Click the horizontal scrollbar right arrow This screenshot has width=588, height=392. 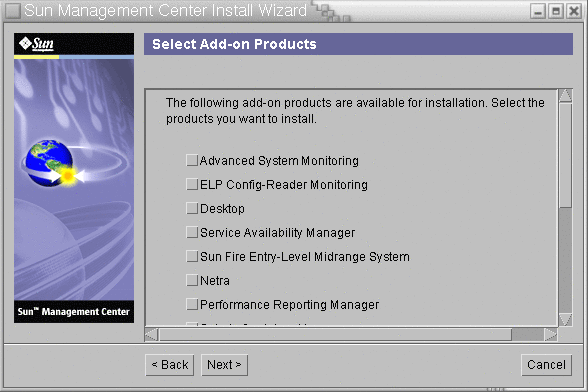550,335
